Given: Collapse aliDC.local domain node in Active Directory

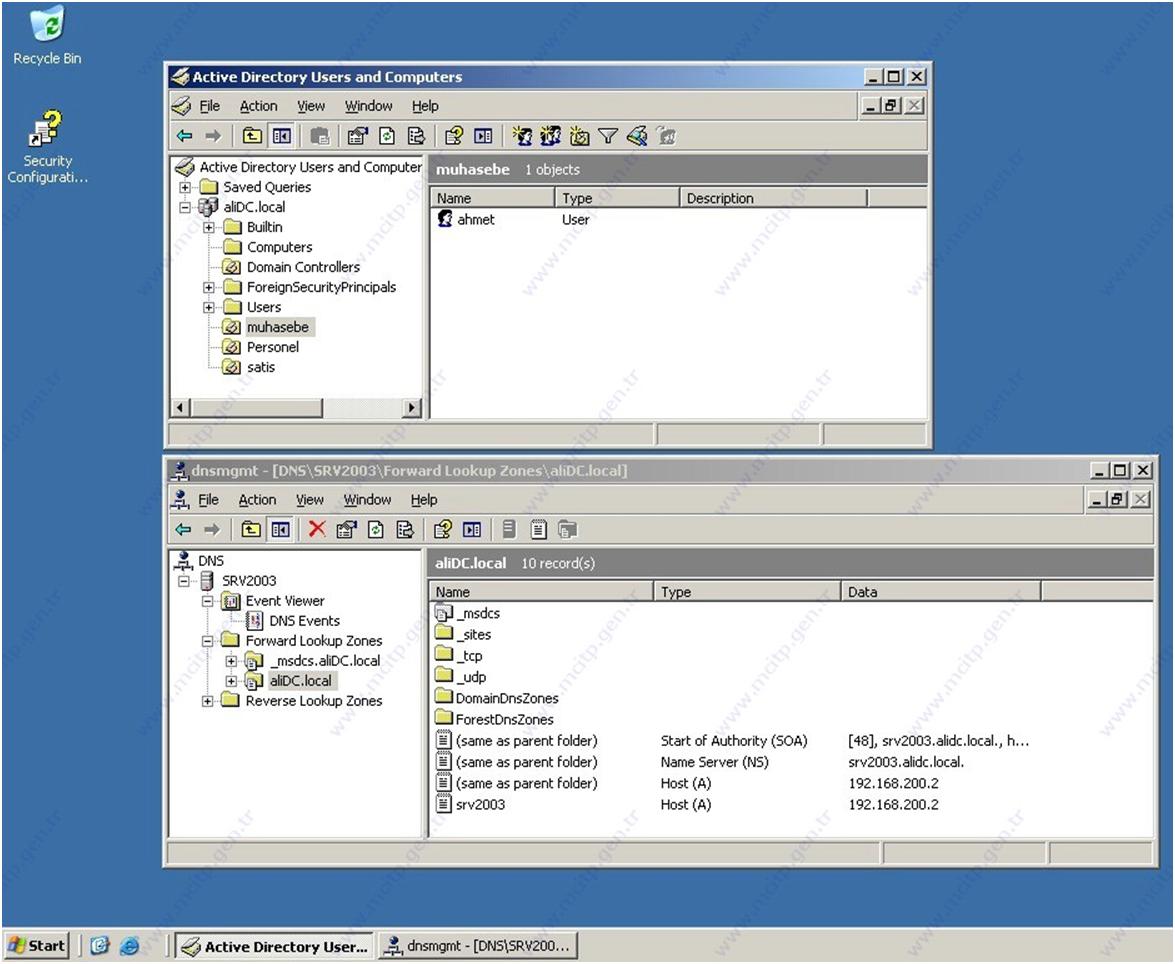Looking at the screenshot, I should tap(185, 207).
